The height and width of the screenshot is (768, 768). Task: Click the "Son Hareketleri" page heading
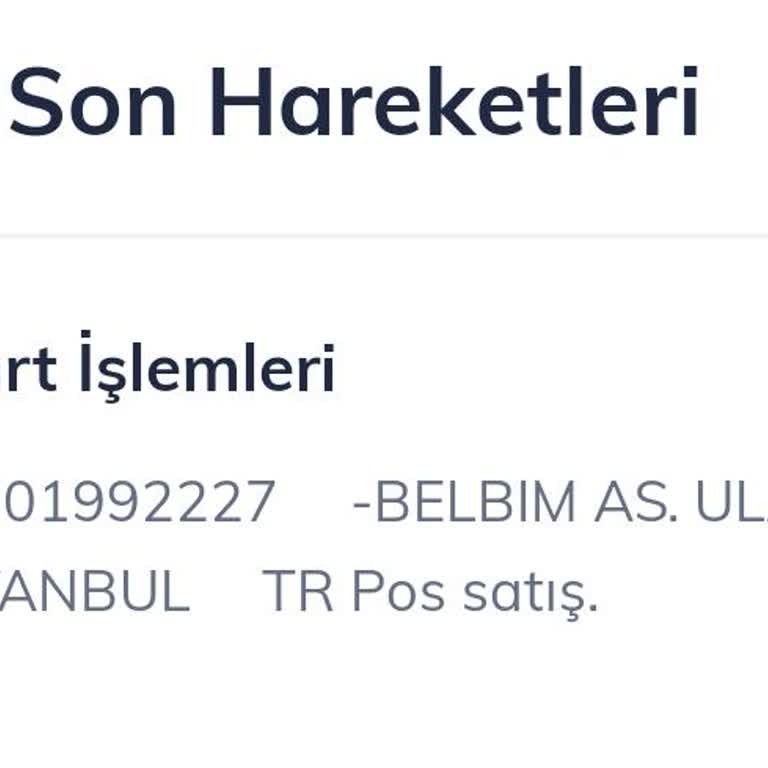coord(354,104)
